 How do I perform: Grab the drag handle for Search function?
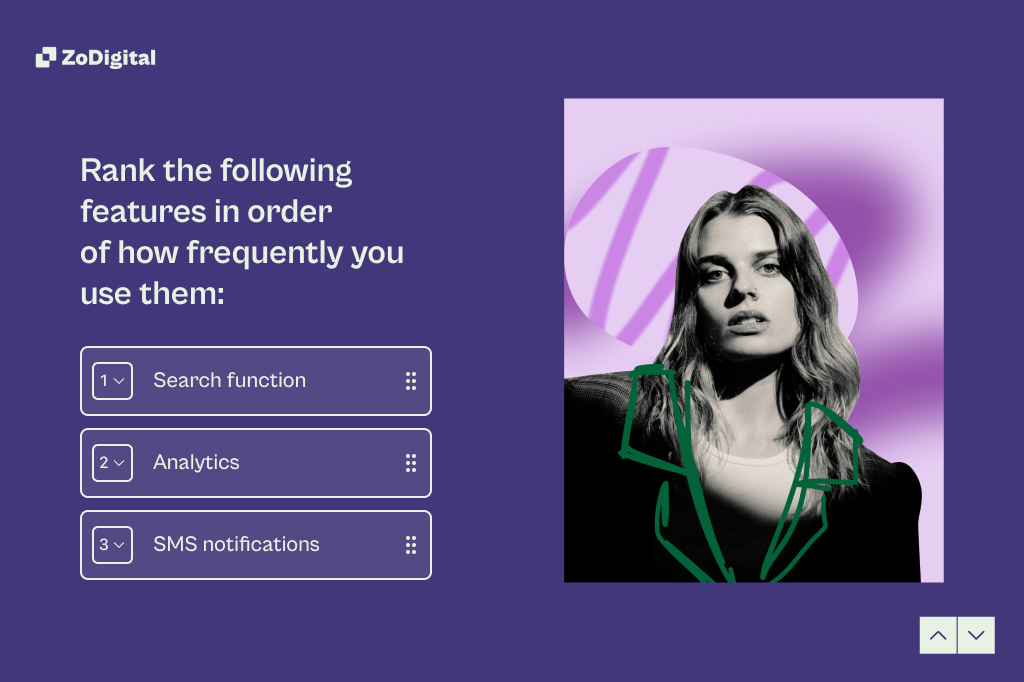pos(410,381)
